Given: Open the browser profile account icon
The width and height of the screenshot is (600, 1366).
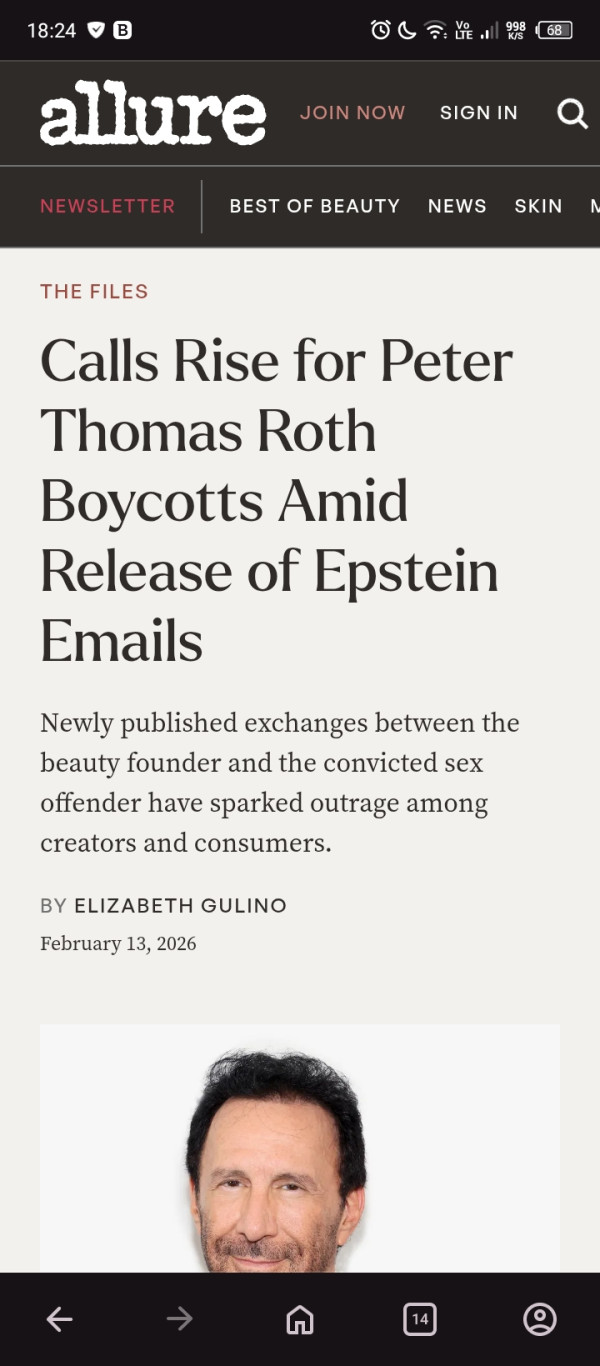Looking at the screenshot, I should pos(540,1320).
